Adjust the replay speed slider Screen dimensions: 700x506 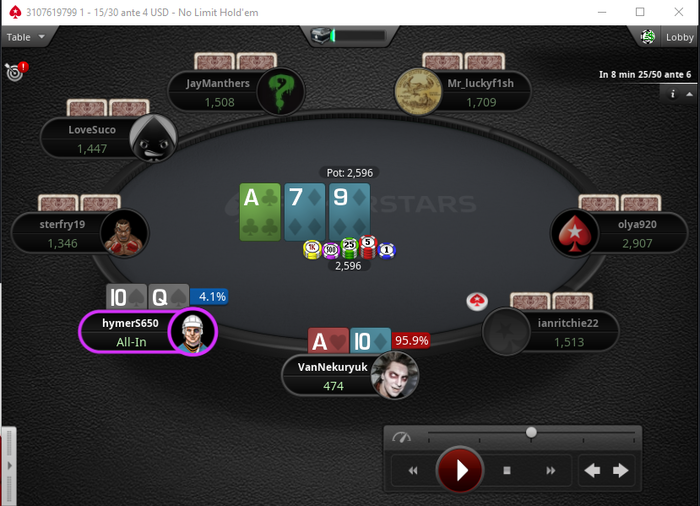pyautogui.click(x=531, y=432)
